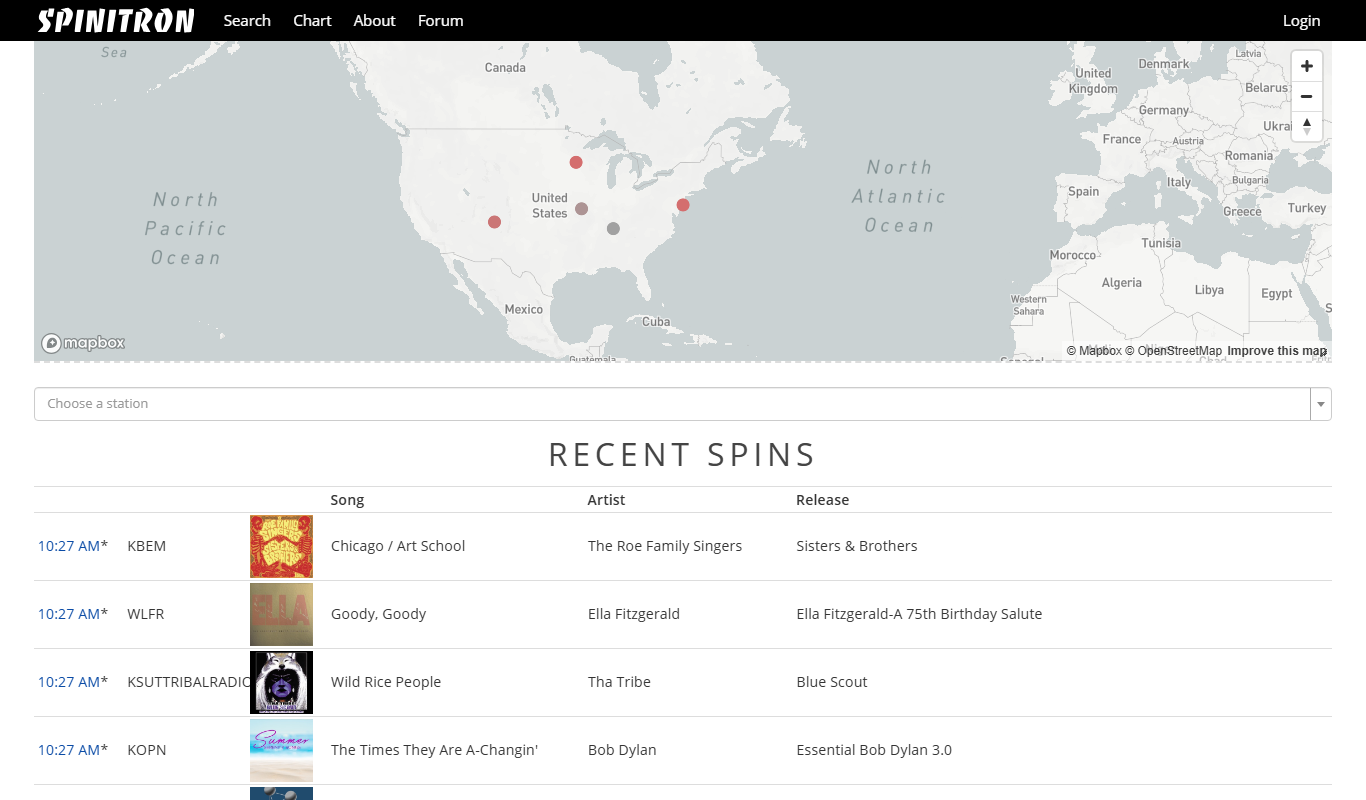Click release Ella Fitzgerald-A 75th Birthday Salute
This screenshot has width=1366, height=800.
tap(919, 614)
